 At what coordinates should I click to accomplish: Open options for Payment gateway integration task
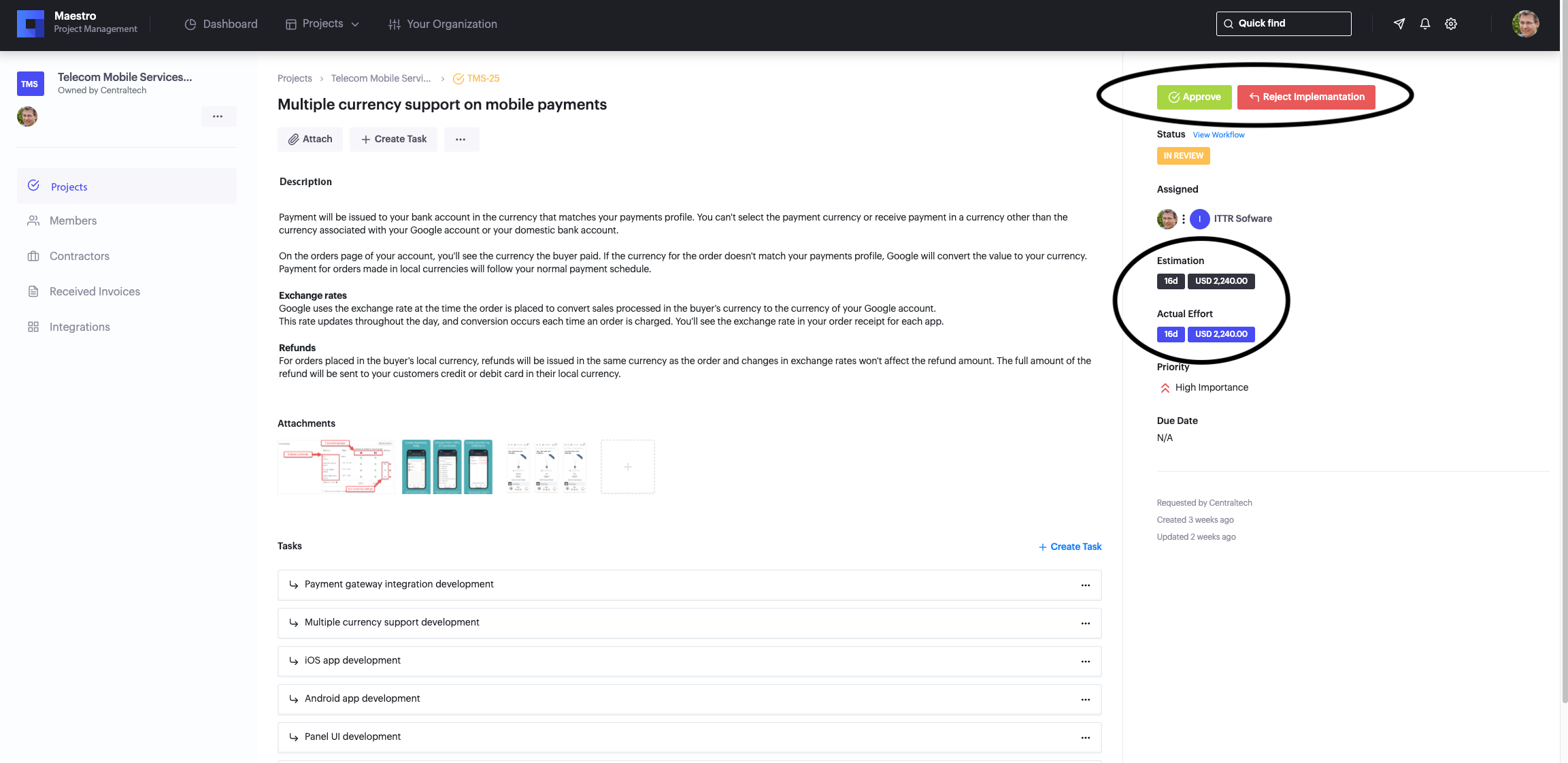[x=1085, y=585]
